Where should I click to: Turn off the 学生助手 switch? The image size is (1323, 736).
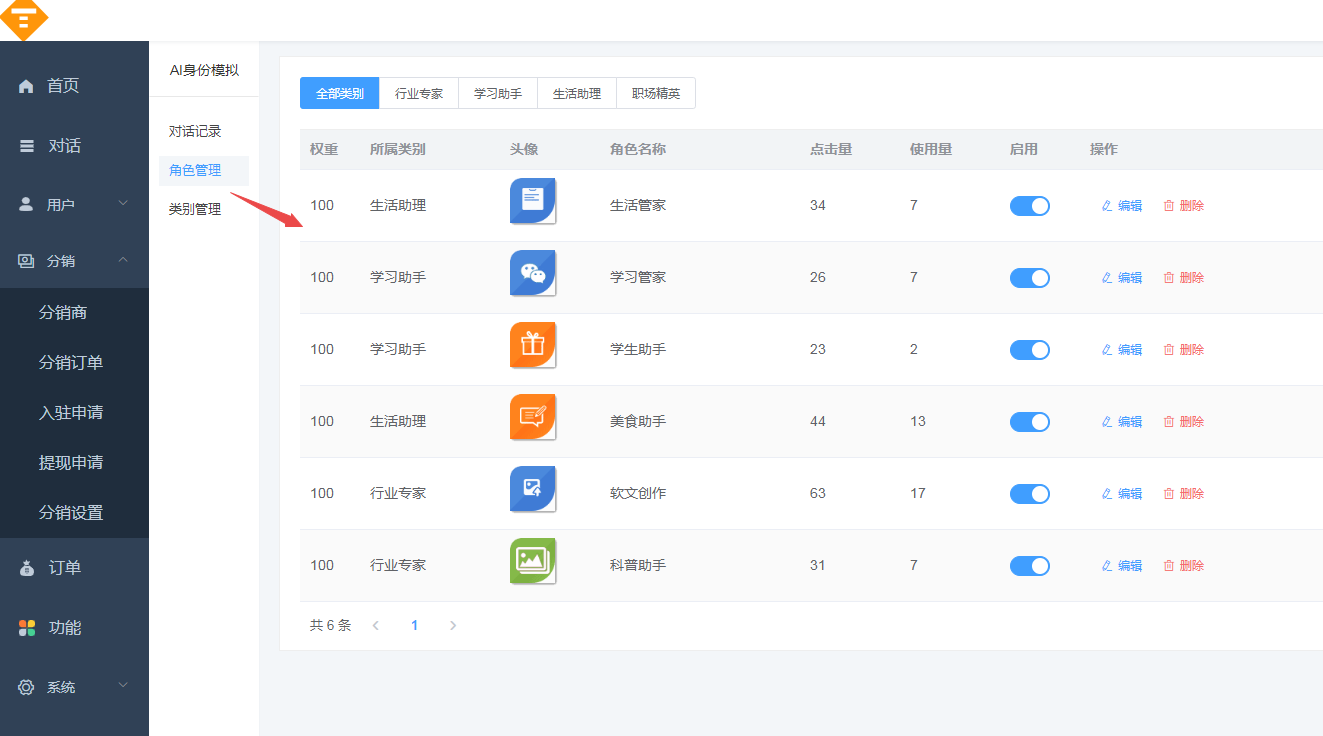[x=1030, y=350]
